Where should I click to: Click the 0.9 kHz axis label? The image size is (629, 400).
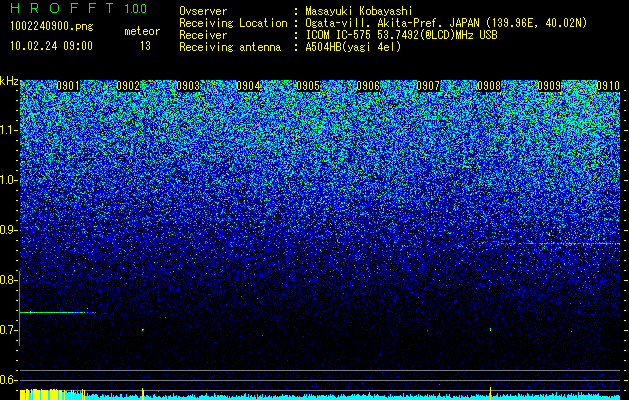tap(8, 230)
